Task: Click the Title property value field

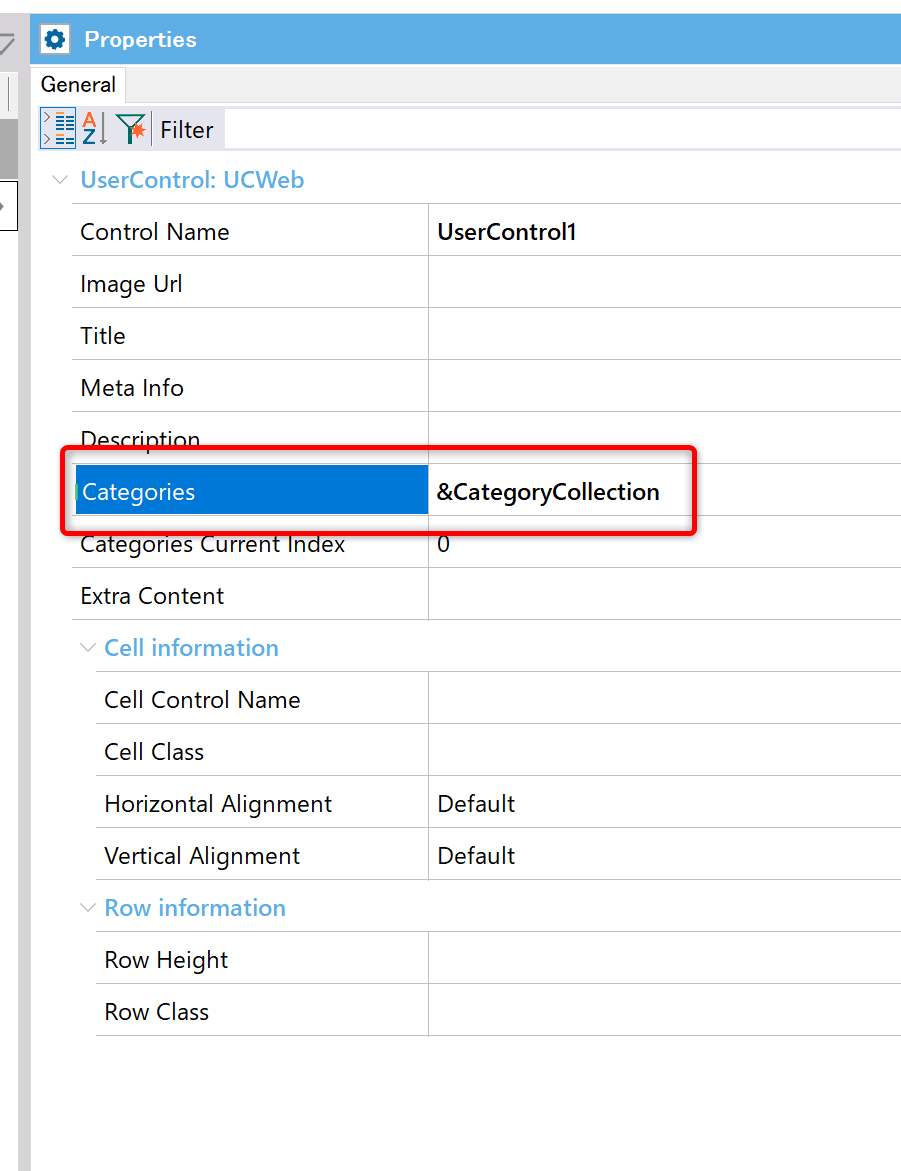Action: tap(664, 335)
